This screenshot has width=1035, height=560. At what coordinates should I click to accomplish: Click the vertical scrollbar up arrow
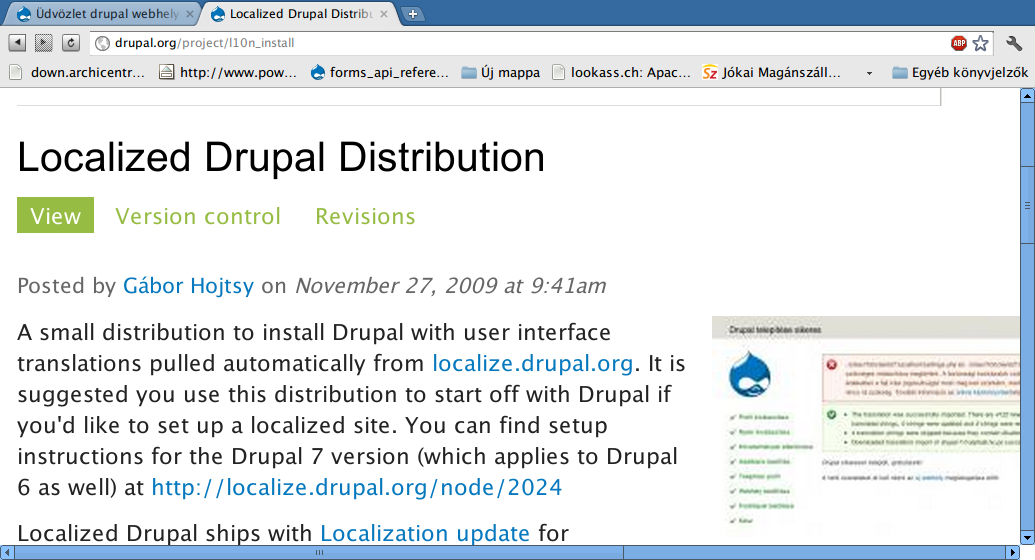pos(1027,96)
